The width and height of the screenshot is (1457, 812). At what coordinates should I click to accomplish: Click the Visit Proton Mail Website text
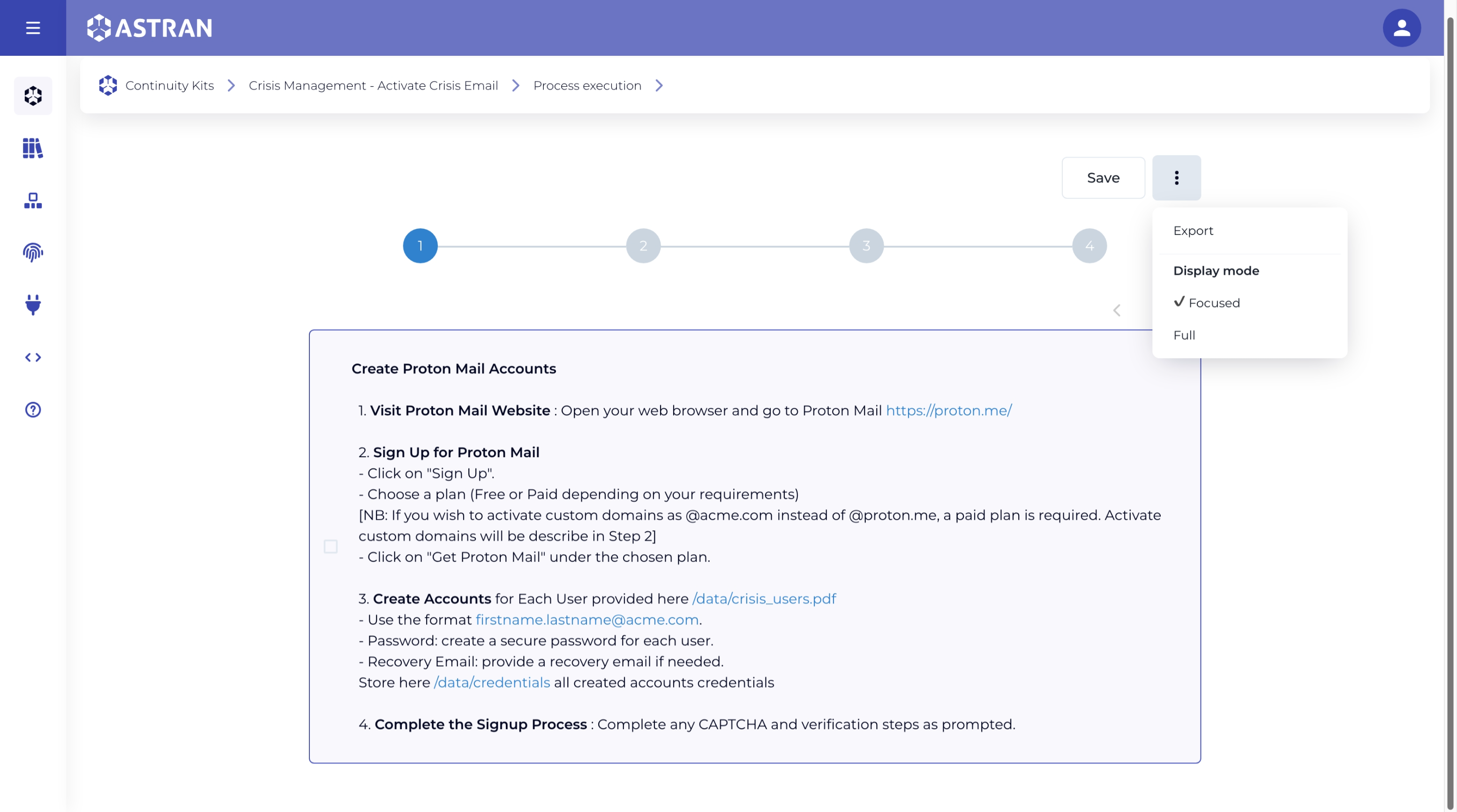(x=460, y=411)
